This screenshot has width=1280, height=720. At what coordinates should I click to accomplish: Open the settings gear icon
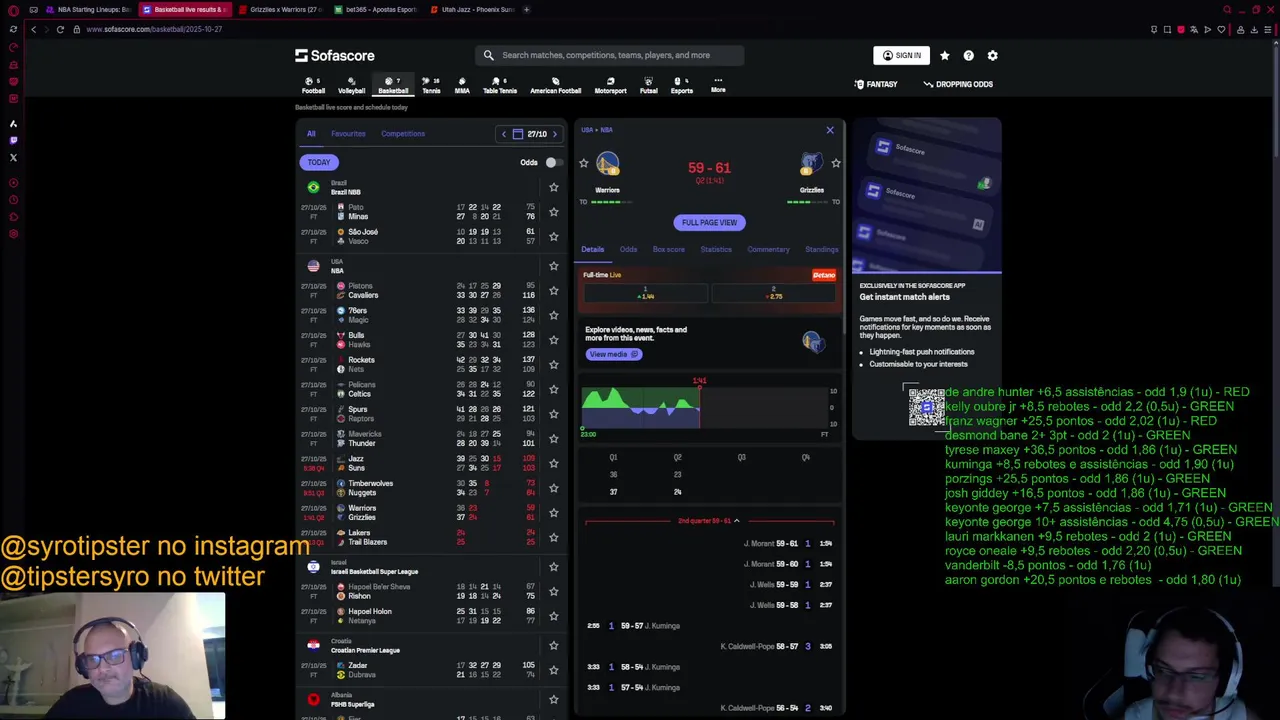992,55
